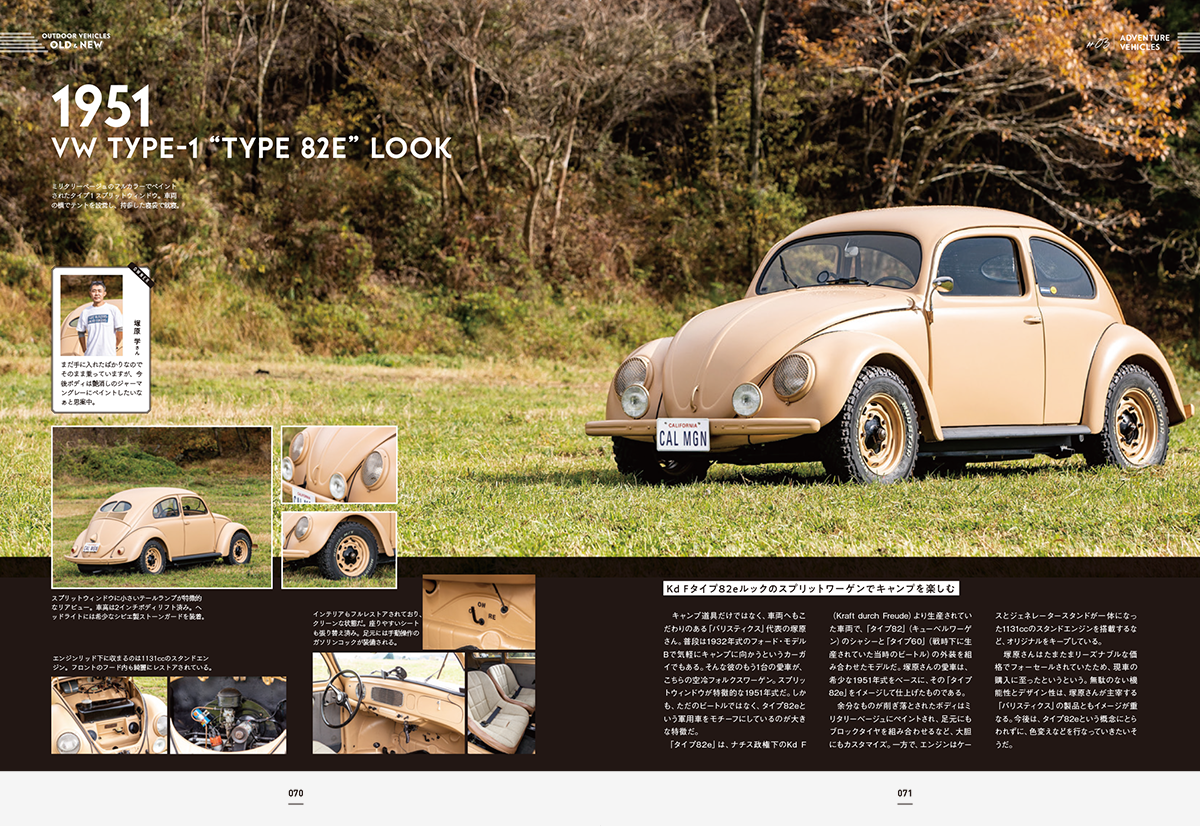Click the large 1951 headline
The image size is (1200, 826).
101,108
